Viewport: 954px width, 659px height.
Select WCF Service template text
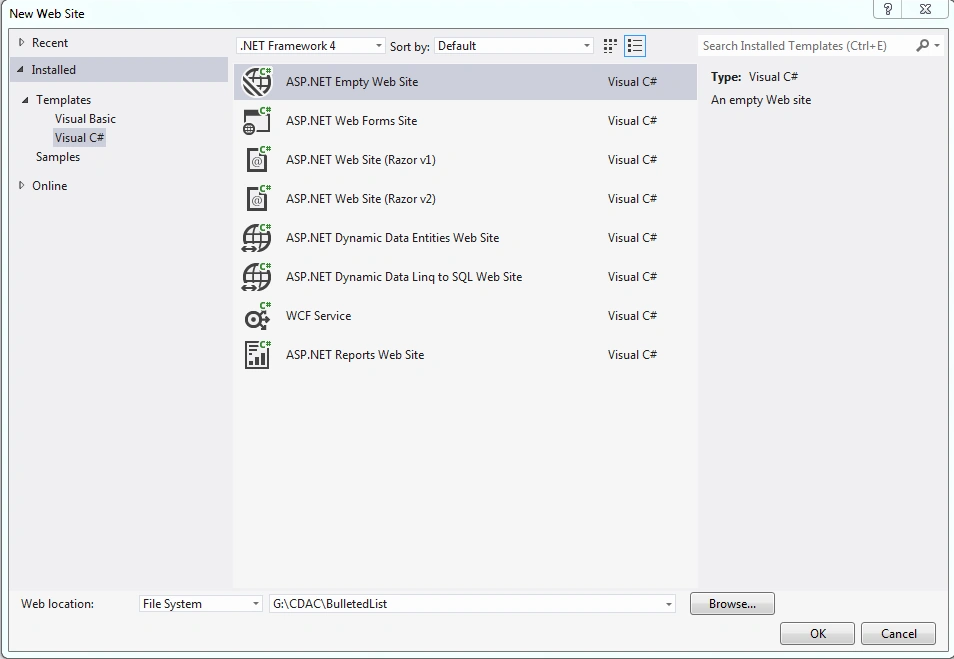click(318, 315)
